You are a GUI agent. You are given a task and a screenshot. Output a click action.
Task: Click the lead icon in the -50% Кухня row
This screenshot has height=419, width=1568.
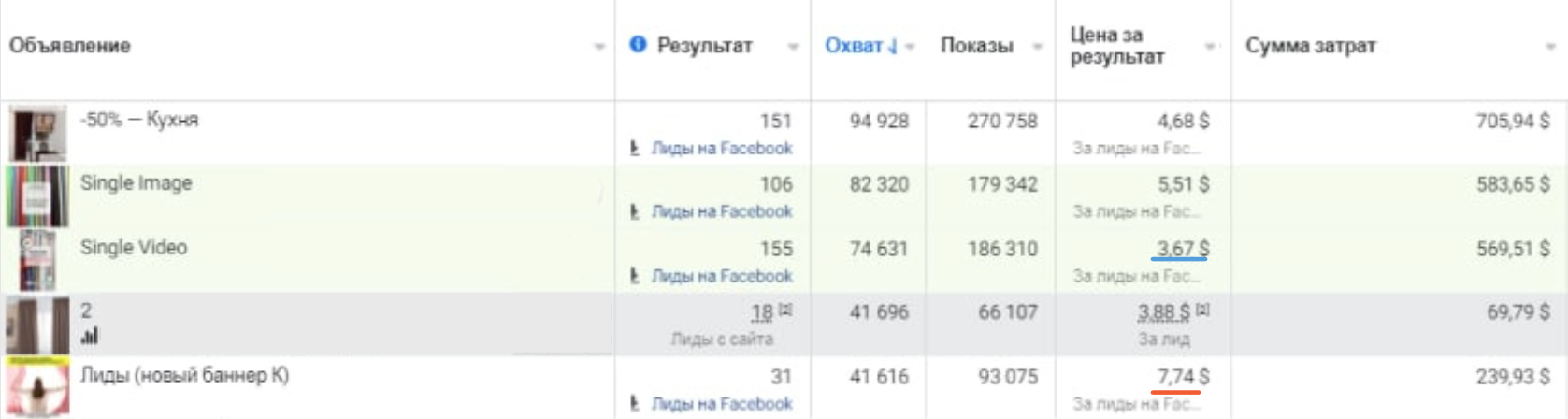[635, 148]
